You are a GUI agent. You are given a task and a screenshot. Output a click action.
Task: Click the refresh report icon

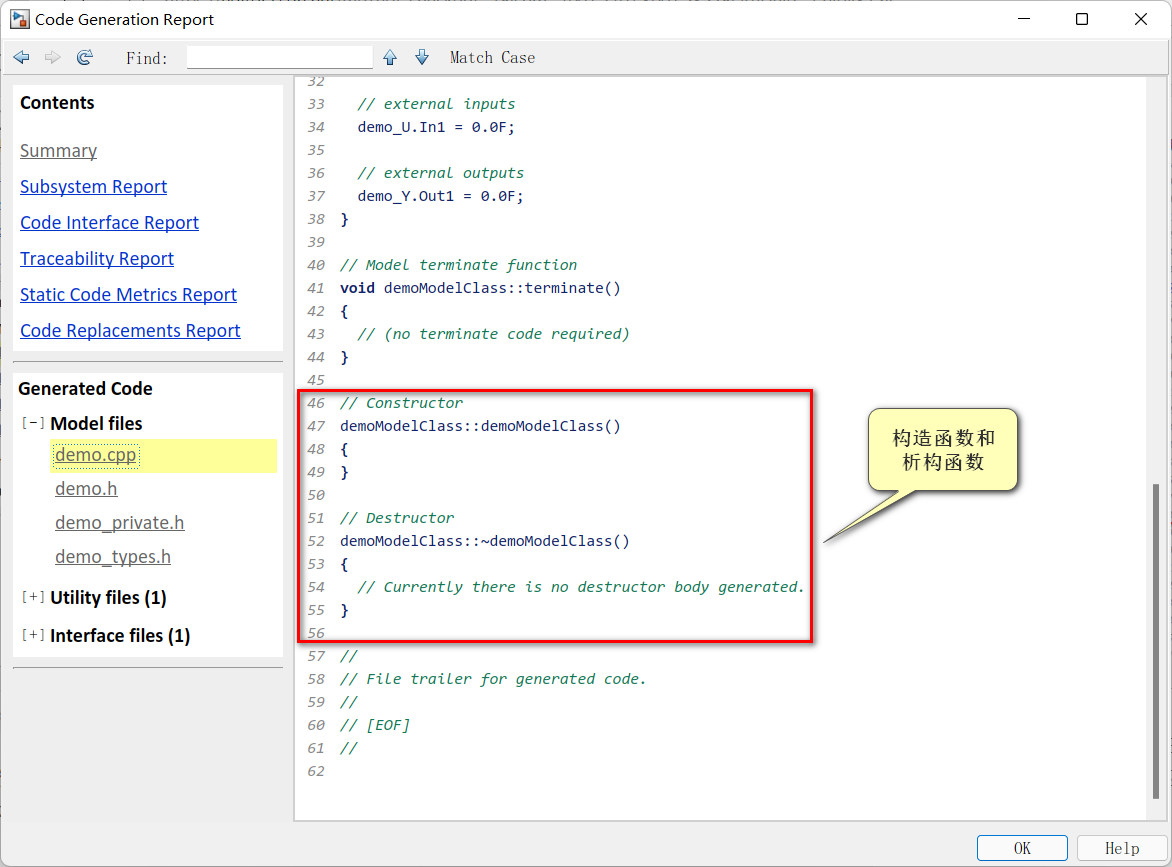tap(84, 58)
